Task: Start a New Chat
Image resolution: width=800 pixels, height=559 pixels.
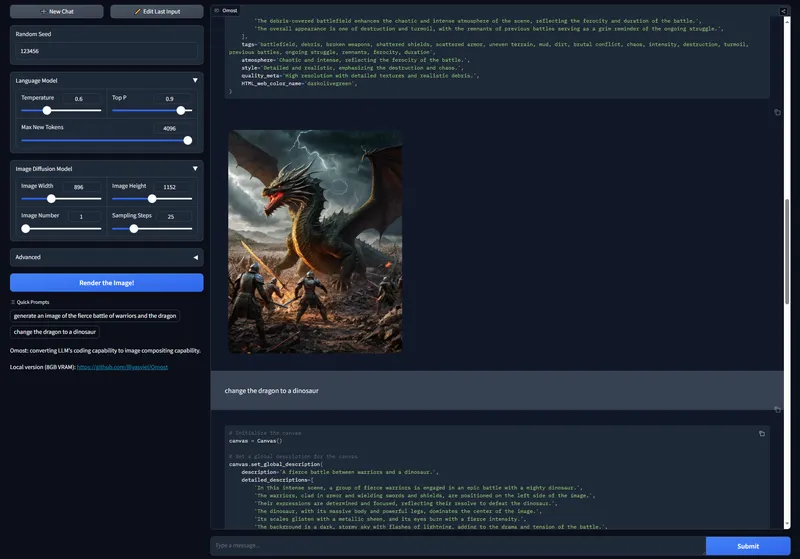Action: (57, 11)
